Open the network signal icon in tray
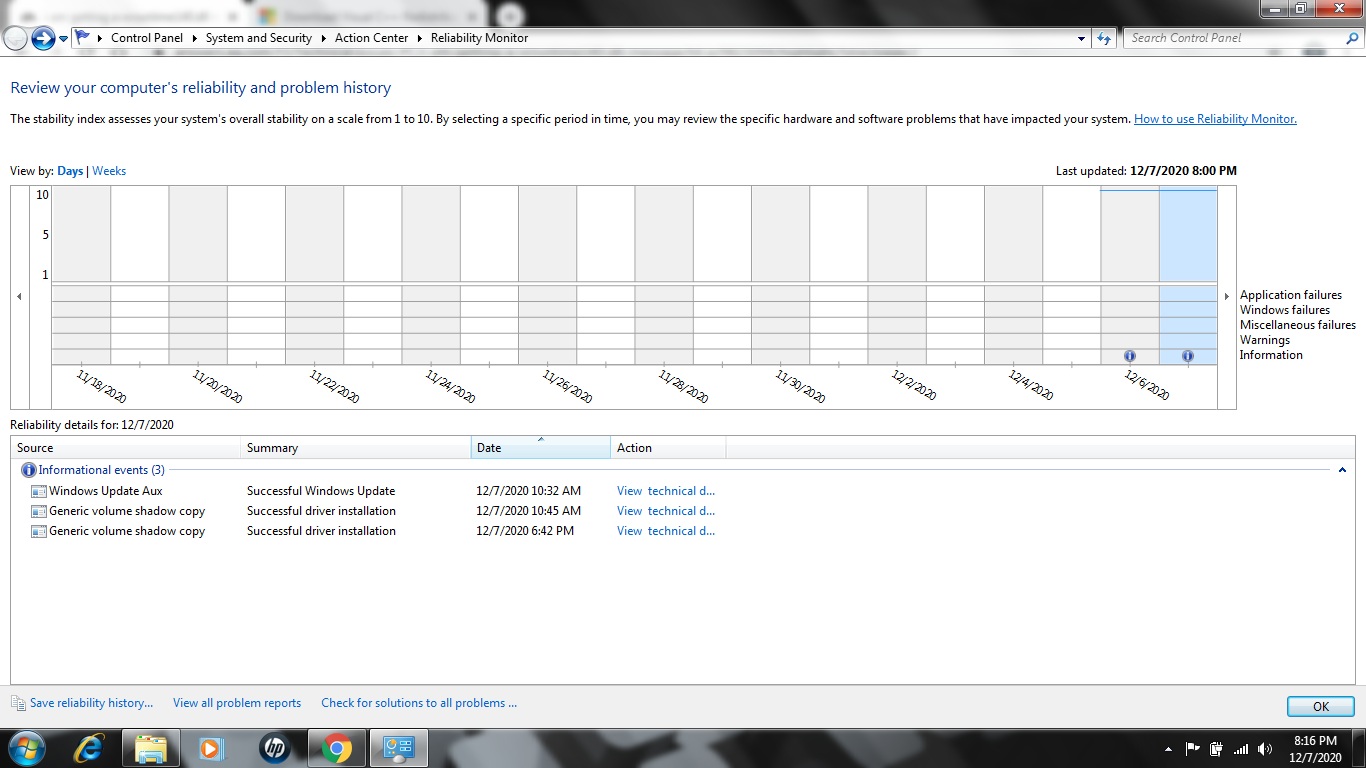1366x768 pixels. click(x=1241, y=749)
